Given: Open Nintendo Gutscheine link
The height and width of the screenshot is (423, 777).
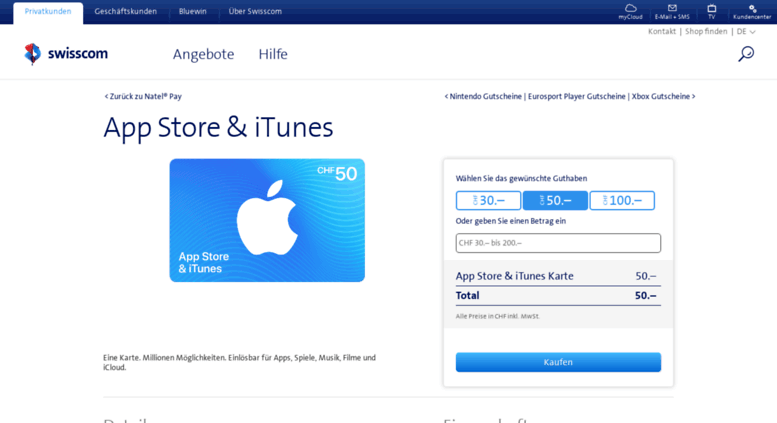Looking at the screenshot, I should (485, 96).
